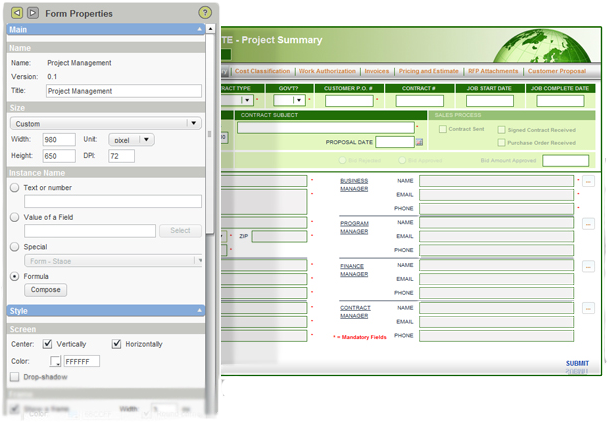
Task: Open the screen color swatch picker
Action: coord(55,361)
